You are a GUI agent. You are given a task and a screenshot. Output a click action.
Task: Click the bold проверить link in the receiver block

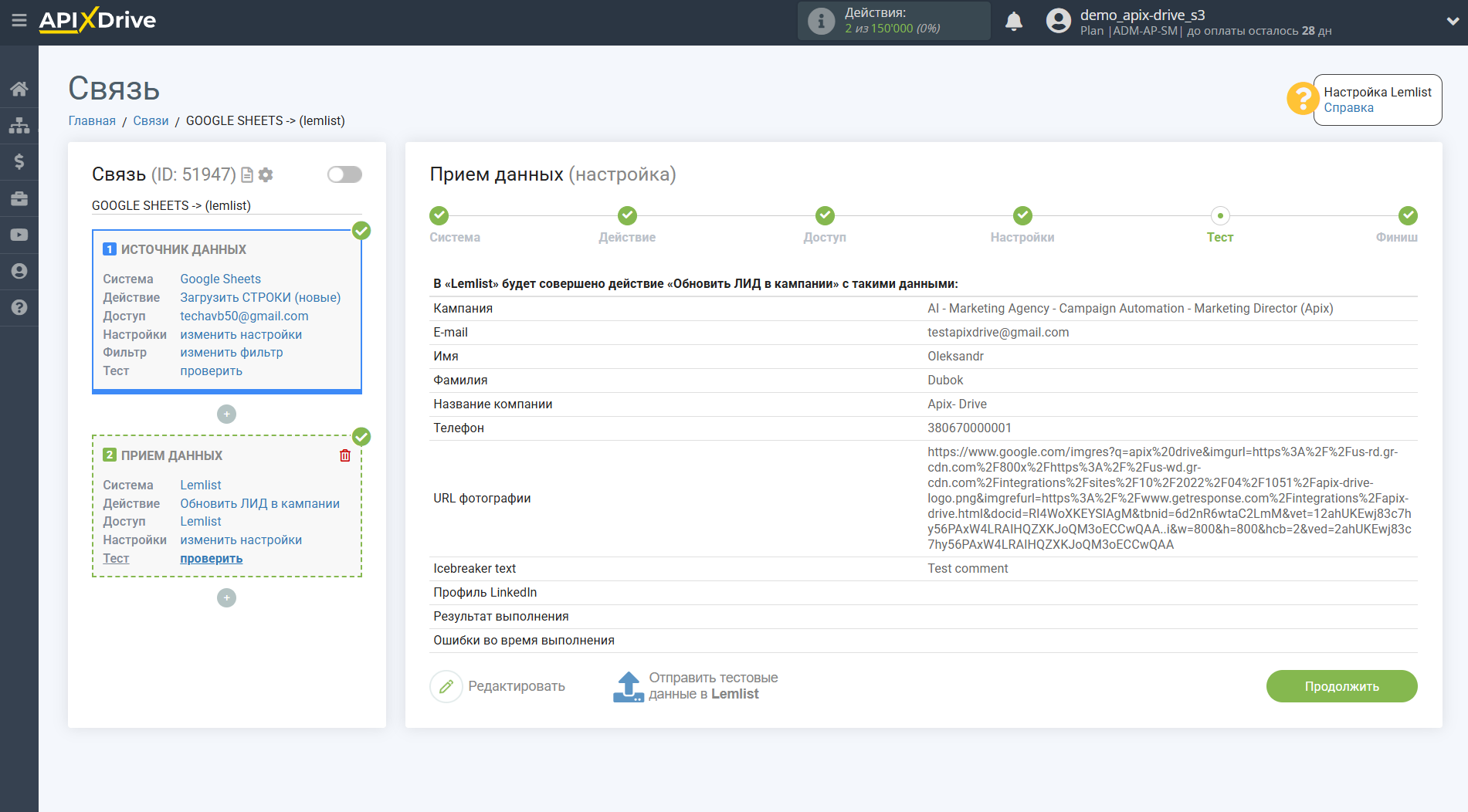pos(211,559)
